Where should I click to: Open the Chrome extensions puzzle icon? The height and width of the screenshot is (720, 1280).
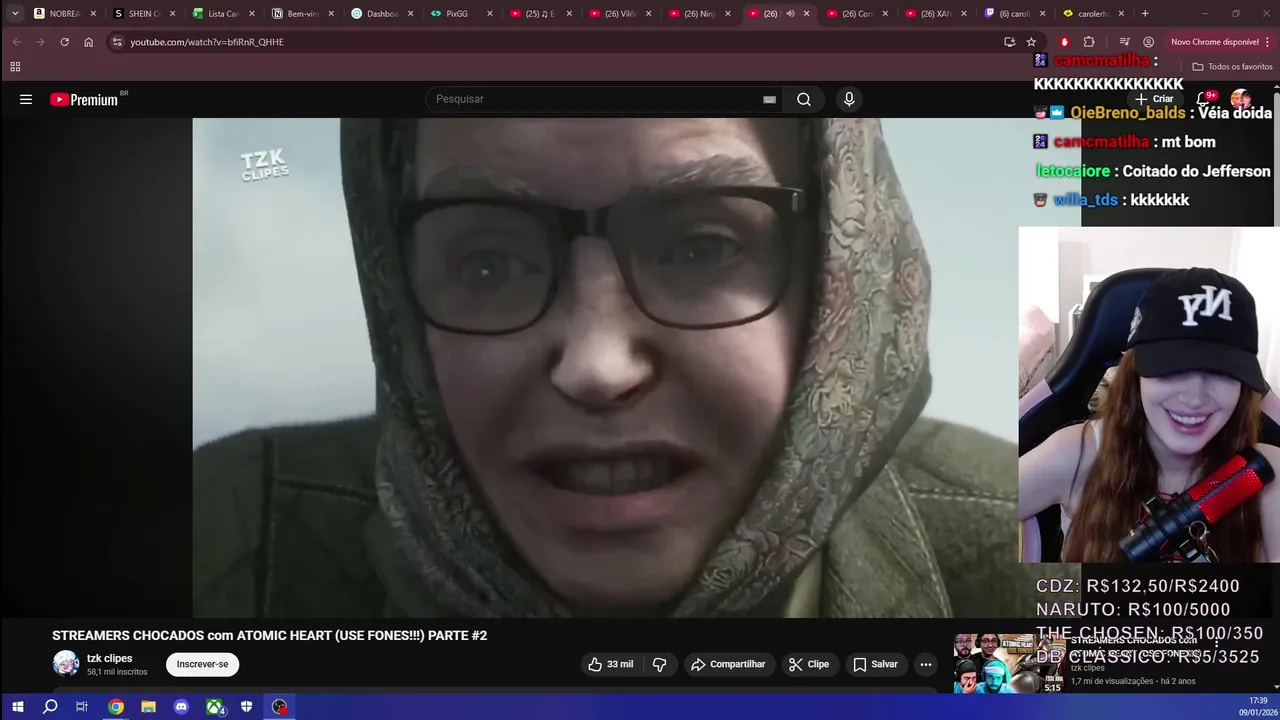(x=1089, y=42)
